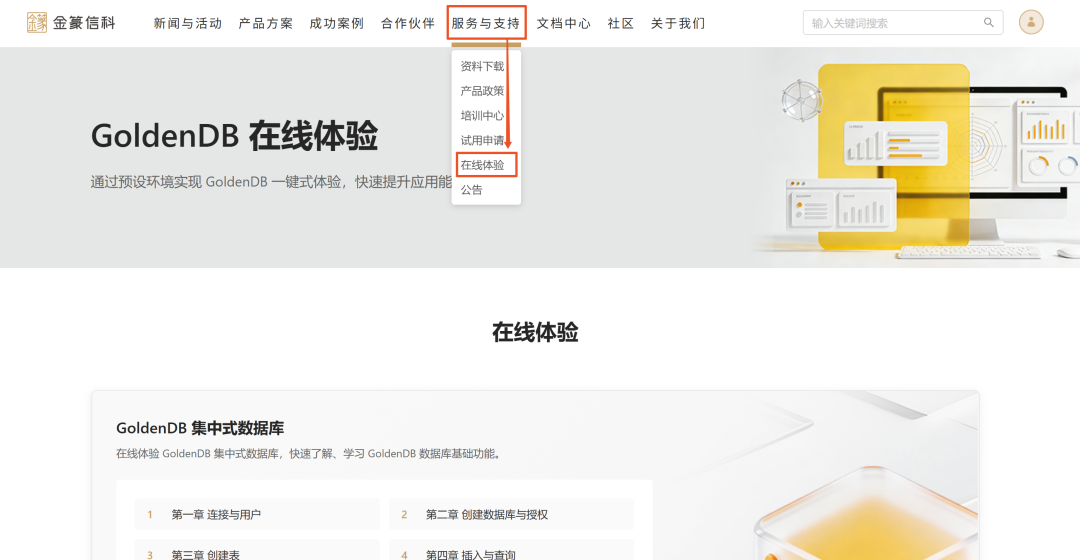Open the user avatar icon
The height and width of the screenshot is (560, 1080).
(x=1031, y=23)
